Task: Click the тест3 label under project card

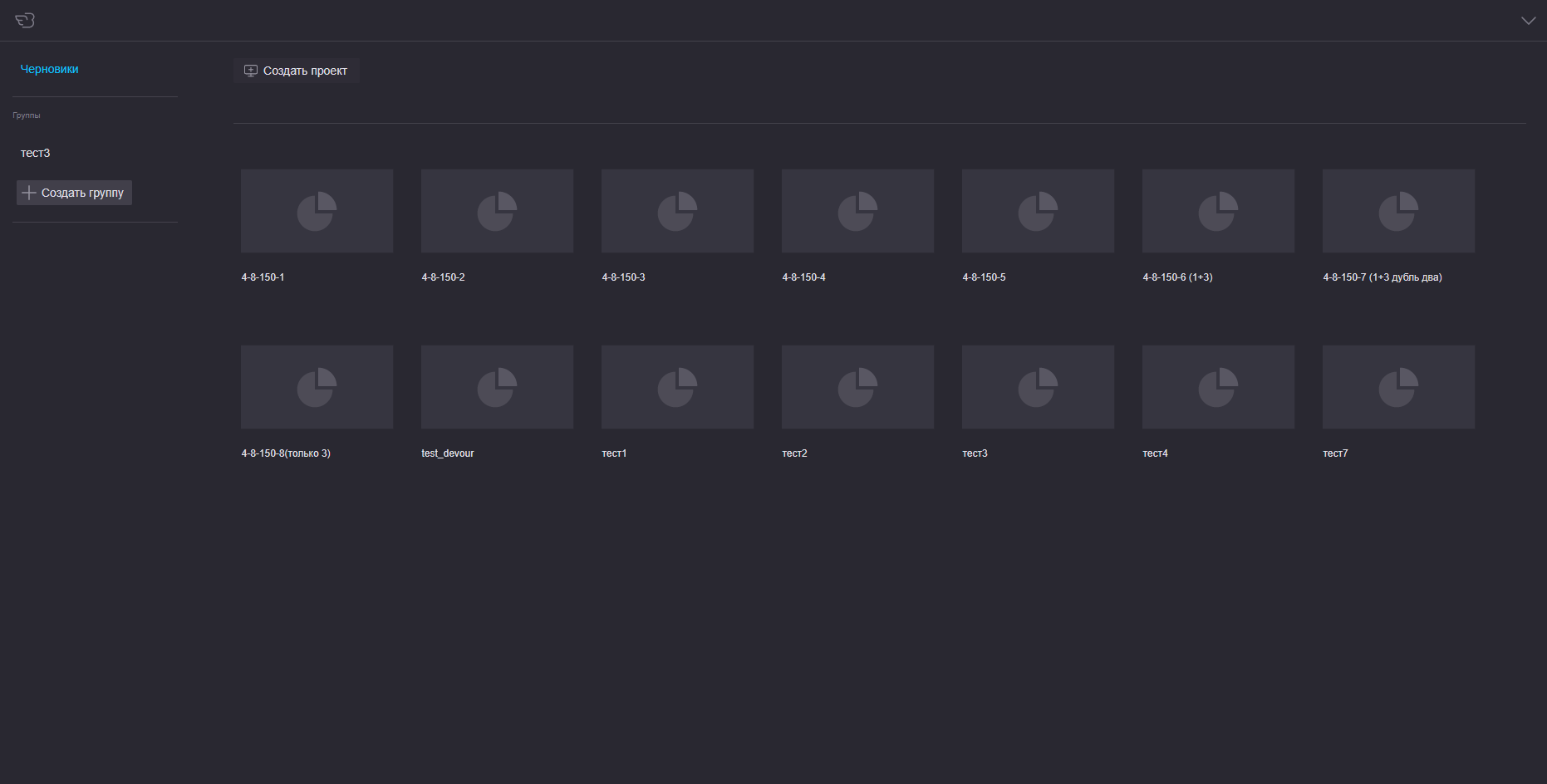Action: coord(975,453)
